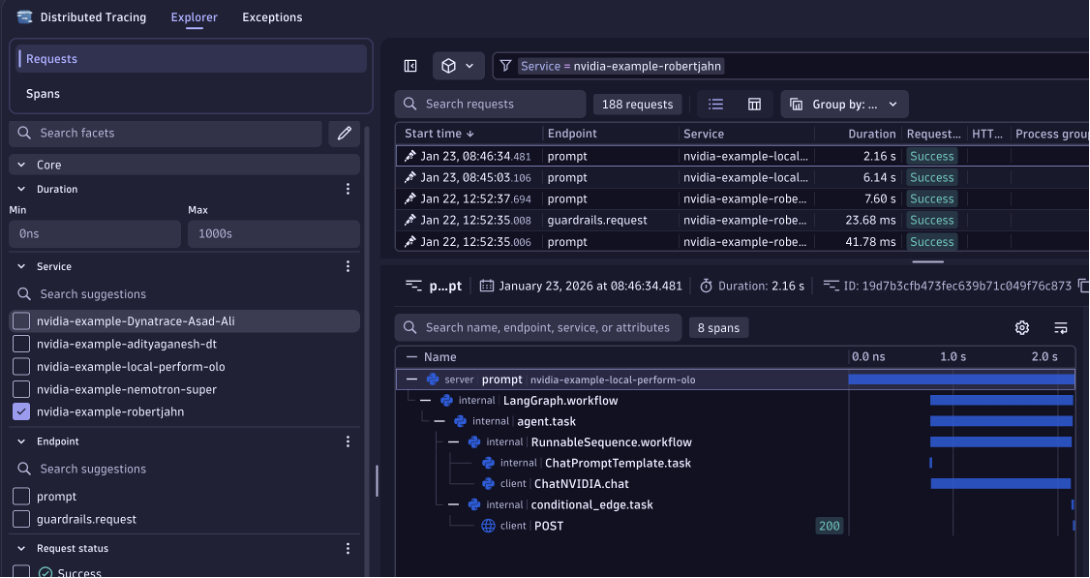The image size is (1090, 578).
Task: Open span list settings gear
Action: click(1022, 328)
